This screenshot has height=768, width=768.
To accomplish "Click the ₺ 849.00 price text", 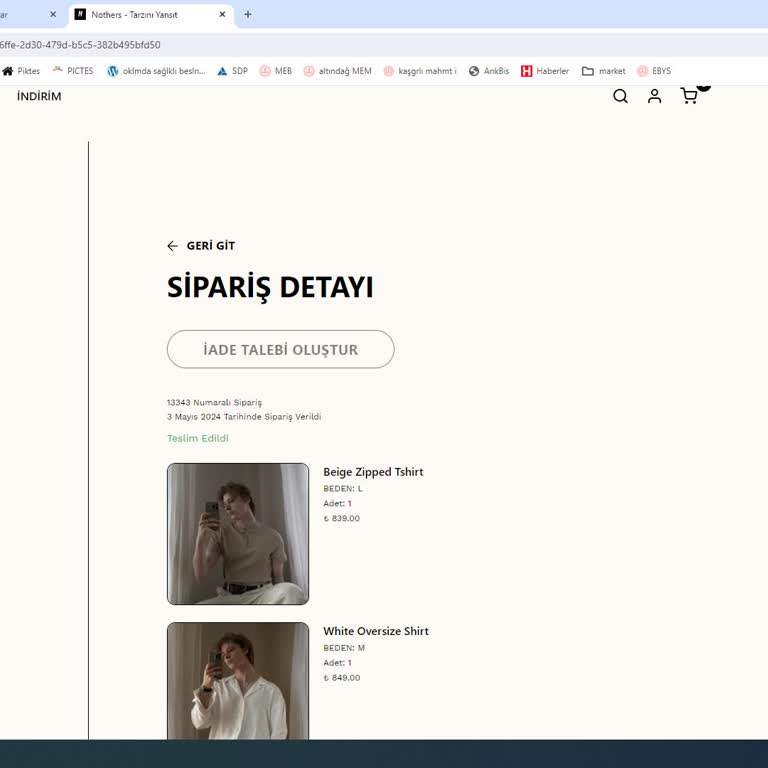I will coord(342,678).
